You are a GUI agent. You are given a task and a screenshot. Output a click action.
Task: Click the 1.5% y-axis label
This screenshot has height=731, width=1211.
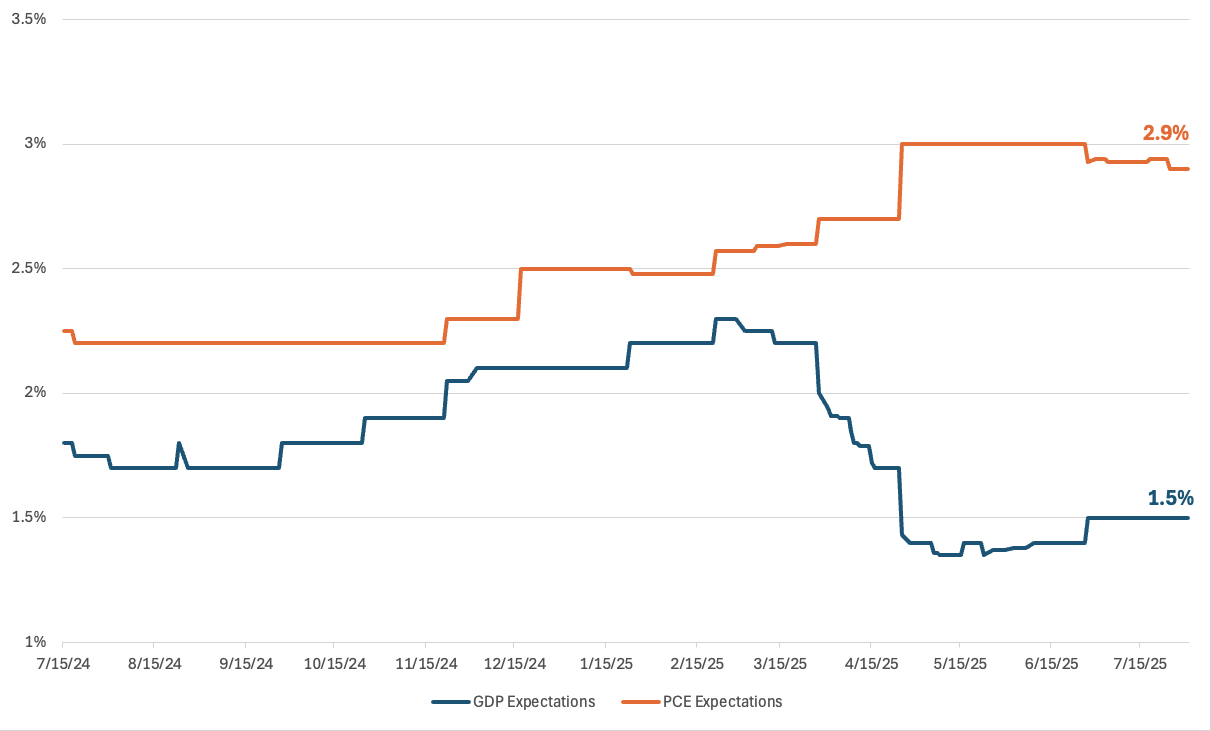tap(29, 517)
